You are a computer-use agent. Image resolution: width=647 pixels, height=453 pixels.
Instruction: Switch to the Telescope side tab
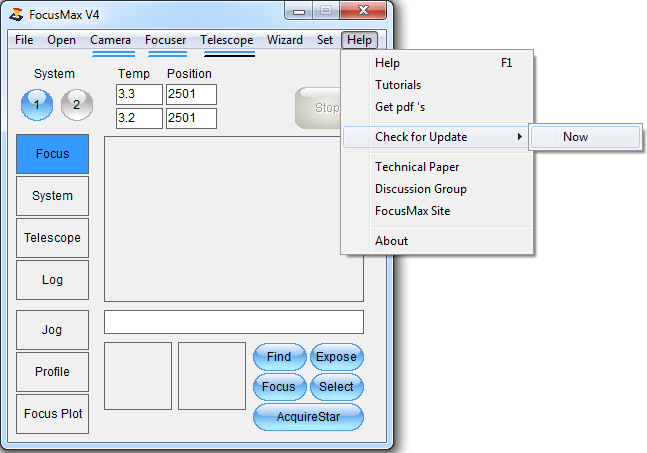[x=52, y=238]
